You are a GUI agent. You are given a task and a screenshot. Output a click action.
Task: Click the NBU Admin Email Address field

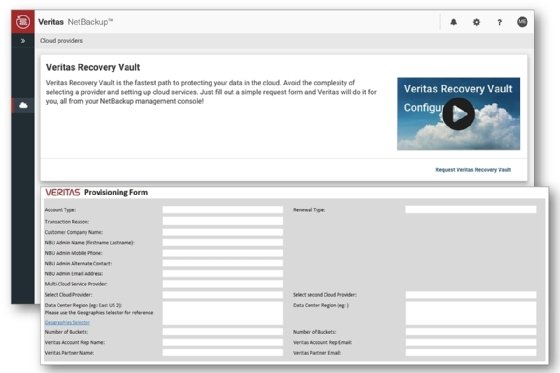click(x=223, y=273)
